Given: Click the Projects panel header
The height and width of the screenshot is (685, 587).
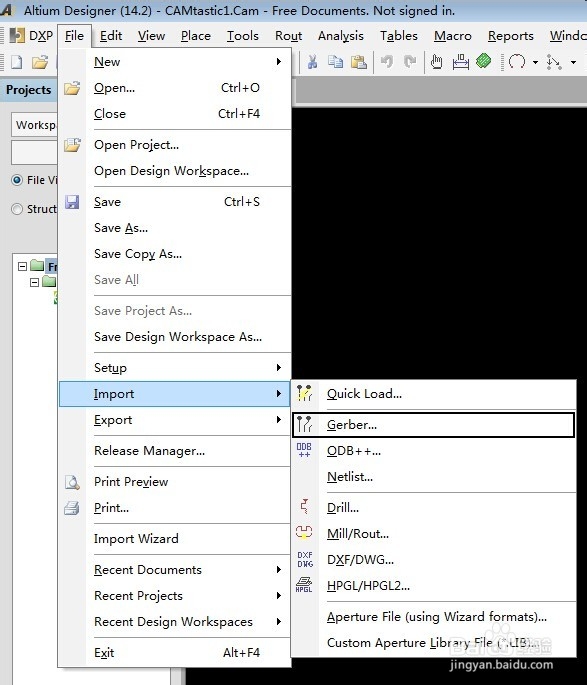Looking at the screenshot, I should pyautogui.click(x=28, y=90).
